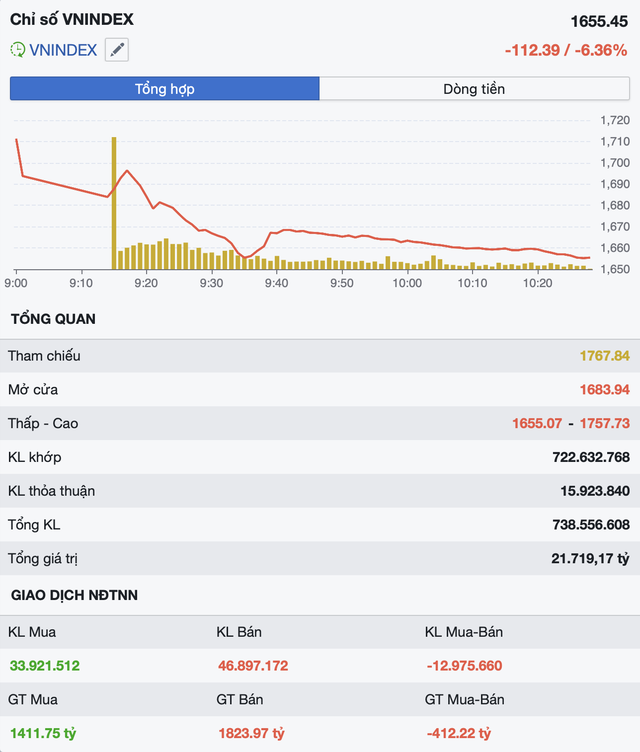This screenshot has height=752, width=640.
Task: Click the index price 1655.45
Action: tap(599, 21)
